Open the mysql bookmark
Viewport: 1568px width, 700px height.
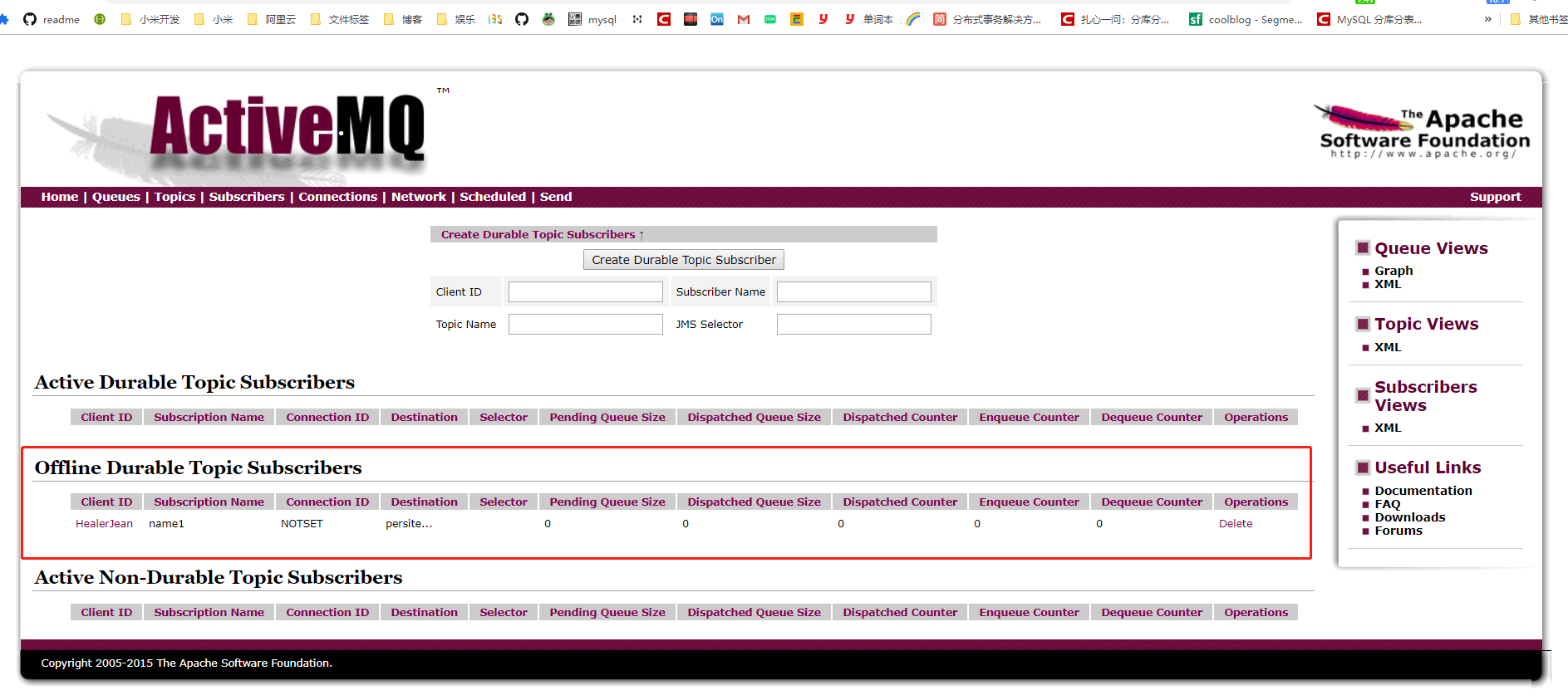[x=592, y=19]
